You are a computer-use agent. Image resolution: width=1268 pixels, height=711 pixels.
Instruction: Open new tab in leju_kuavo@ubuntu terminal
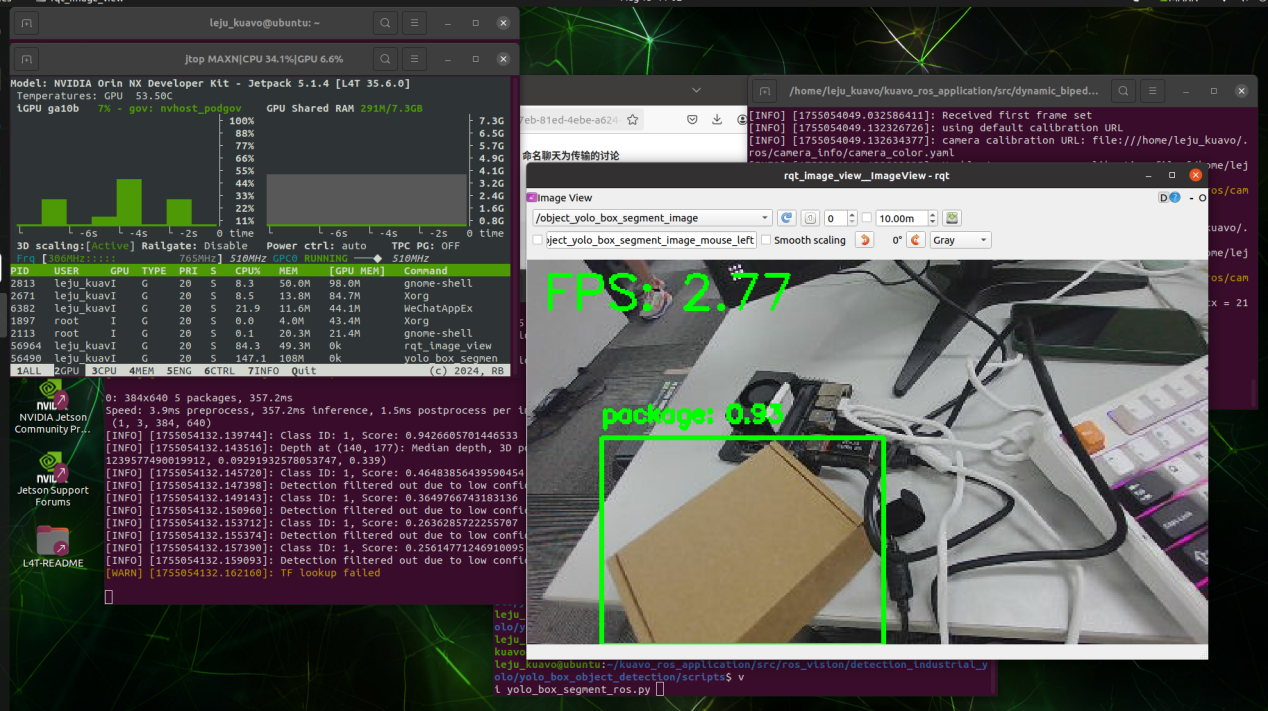[26, 22]
